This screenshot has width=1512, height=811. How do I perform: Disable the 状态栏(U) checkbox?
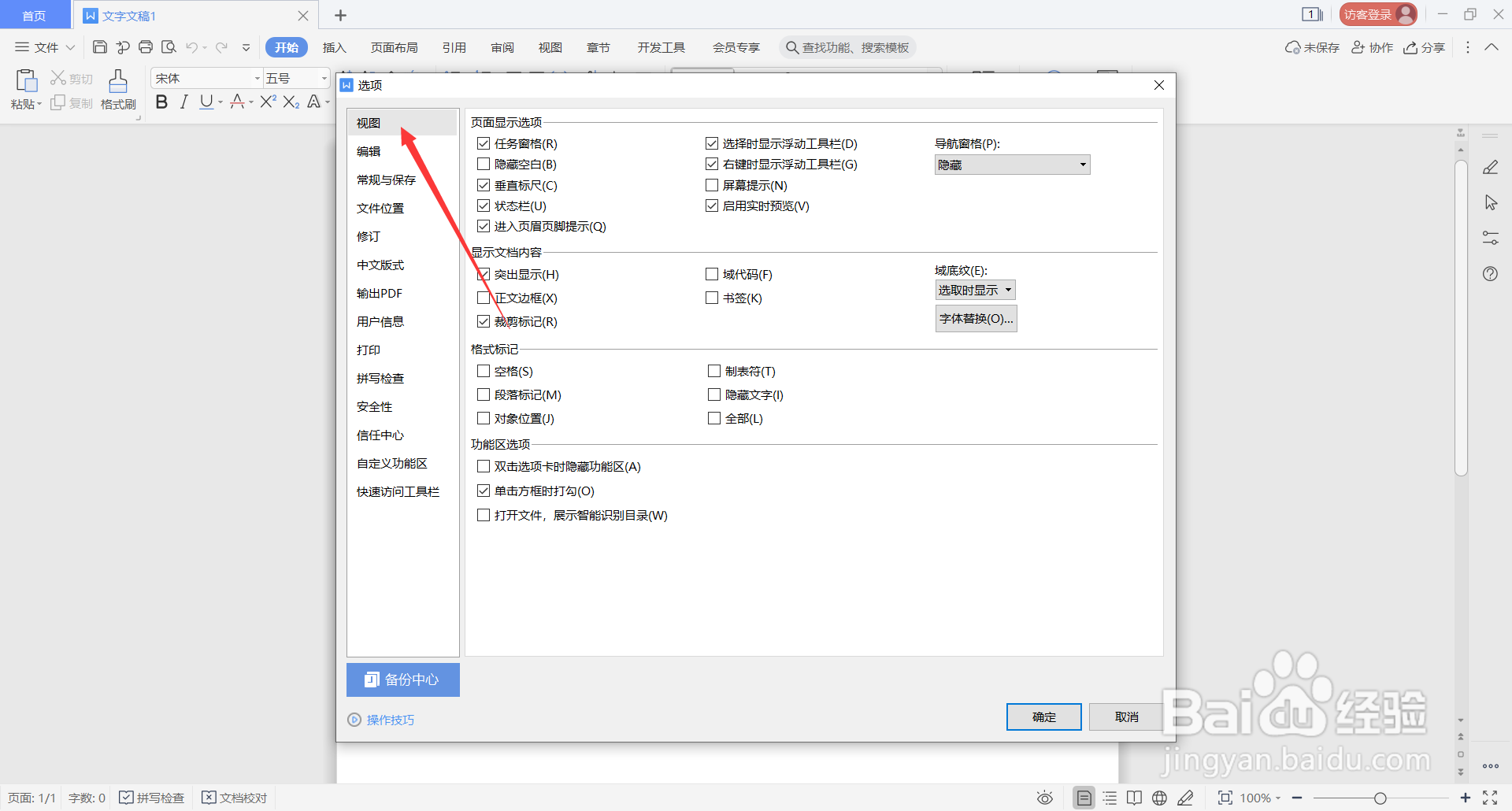tap(484, 206)
